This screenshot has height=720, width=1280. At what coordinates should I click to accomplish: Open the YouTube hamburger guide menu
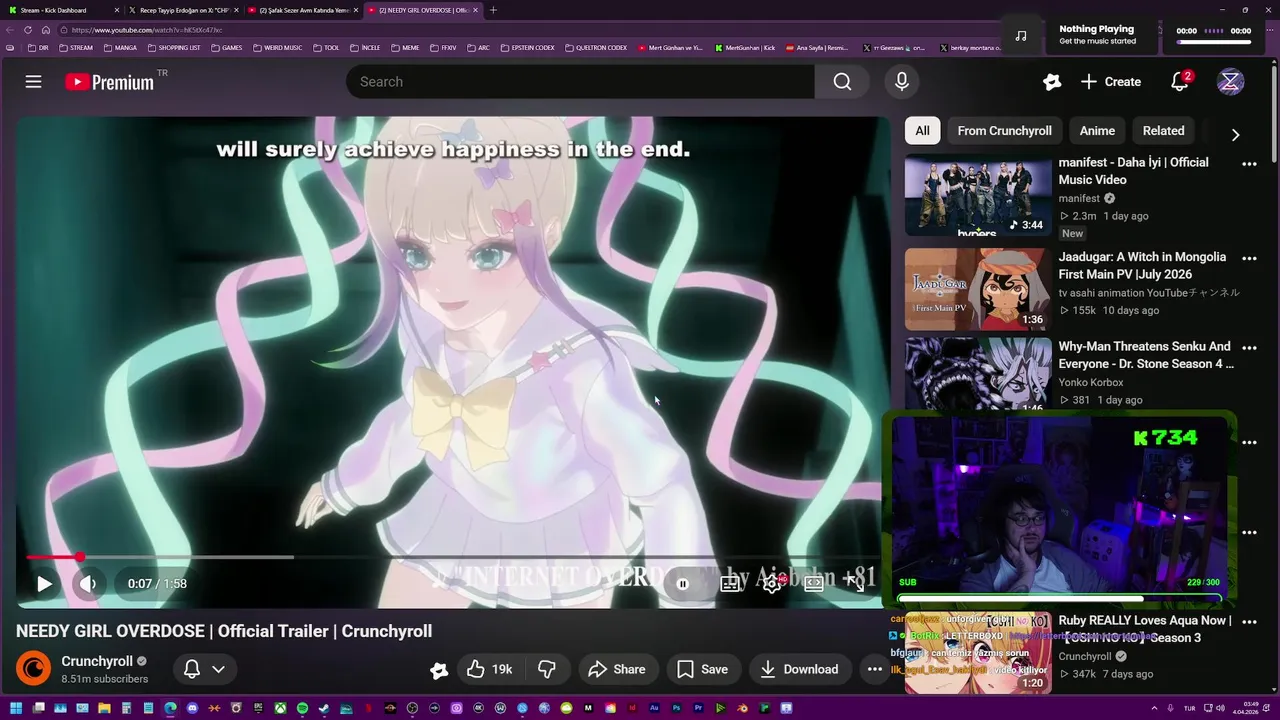click(x=33, y=82)
